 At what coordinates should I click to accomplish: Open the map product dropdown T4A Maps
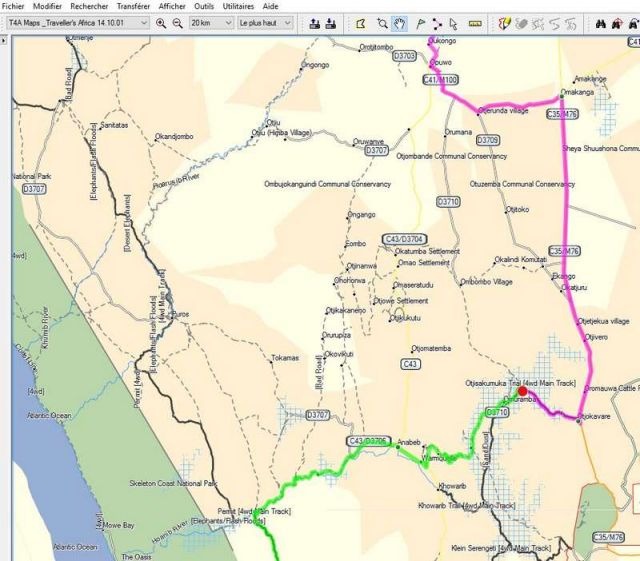click(78, 23)
